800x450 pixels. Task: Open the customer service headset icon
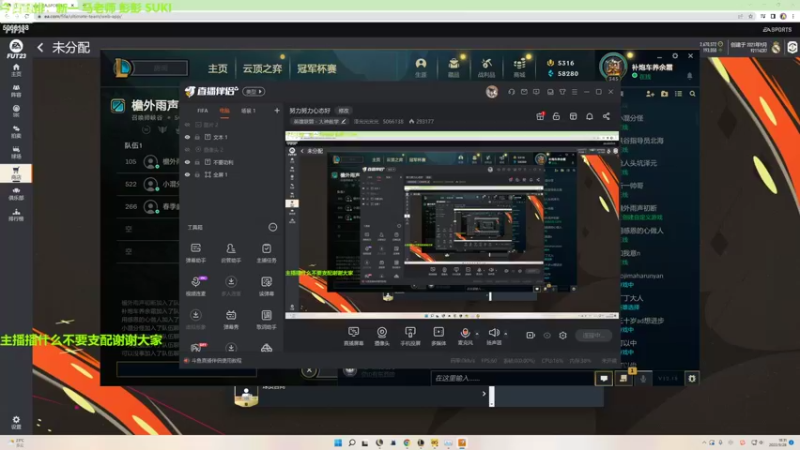[x=512, y=92]
